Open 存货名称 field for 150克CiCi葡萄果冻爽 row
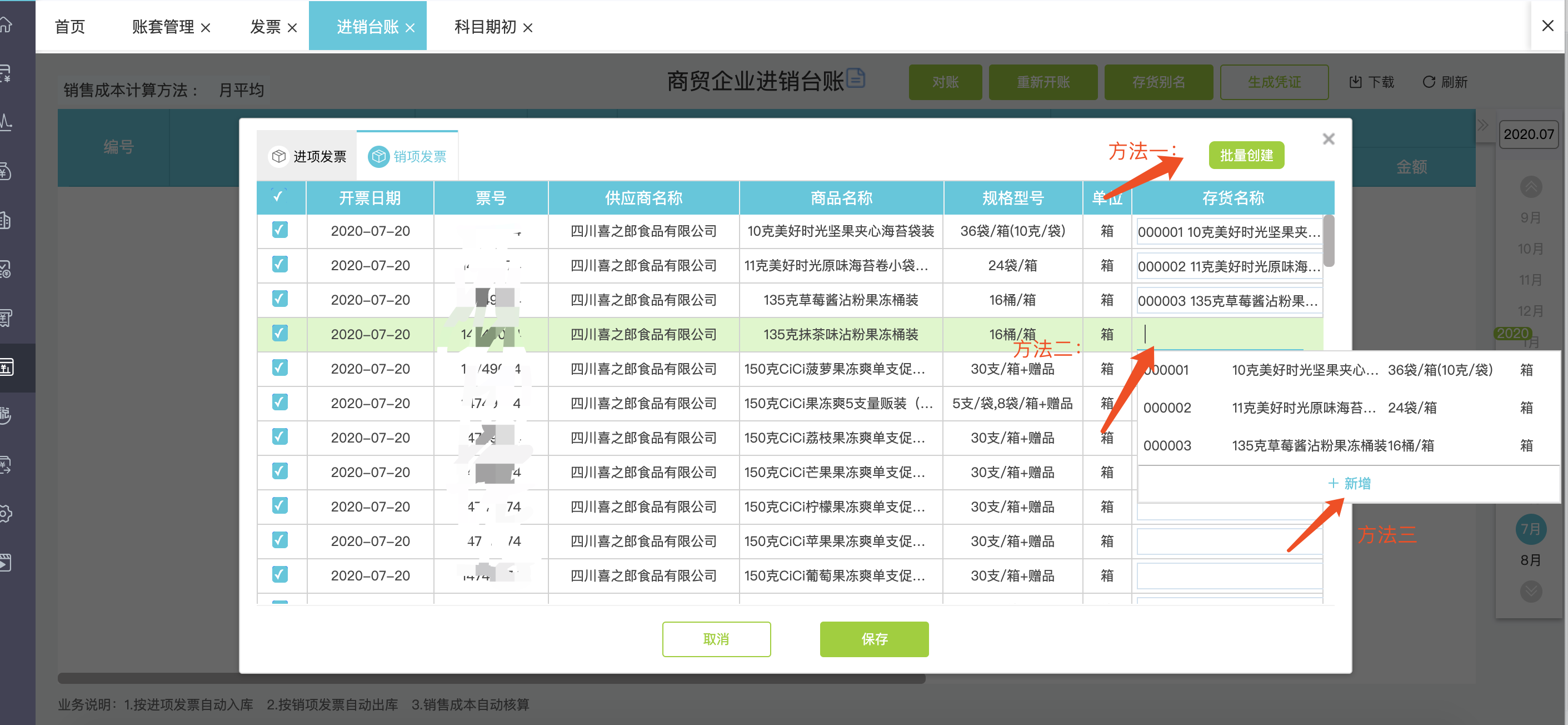Image resolution: width=1568 pixels, height=725 pixels. tap(1229, 577)
